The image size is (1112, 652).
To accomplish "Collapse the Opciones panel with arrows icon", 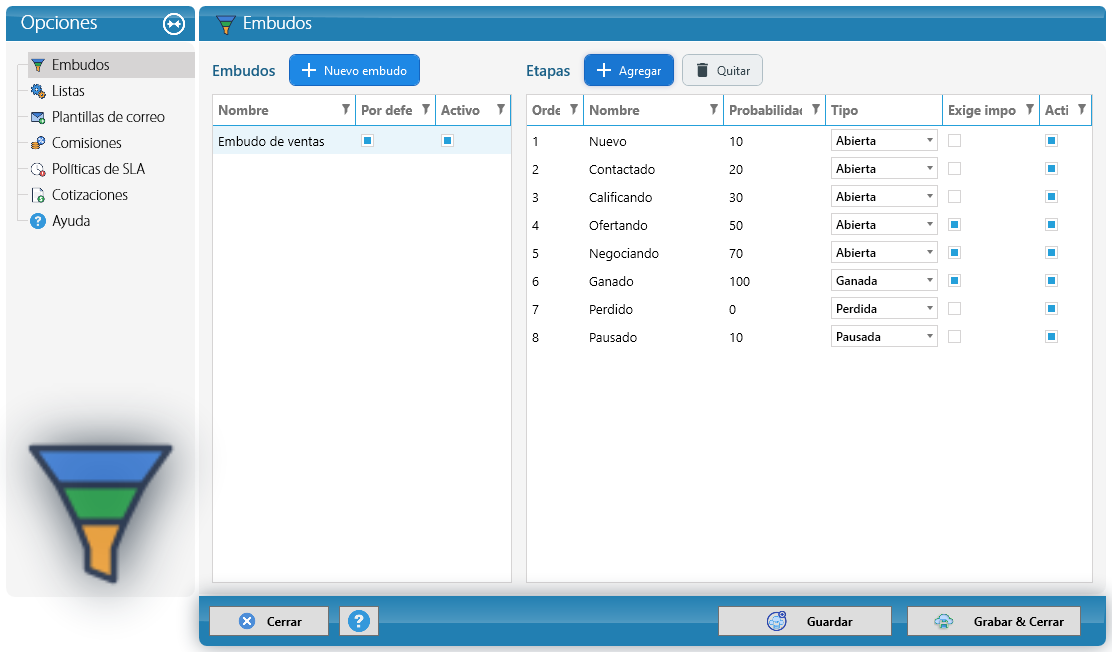I will point(174,23).
